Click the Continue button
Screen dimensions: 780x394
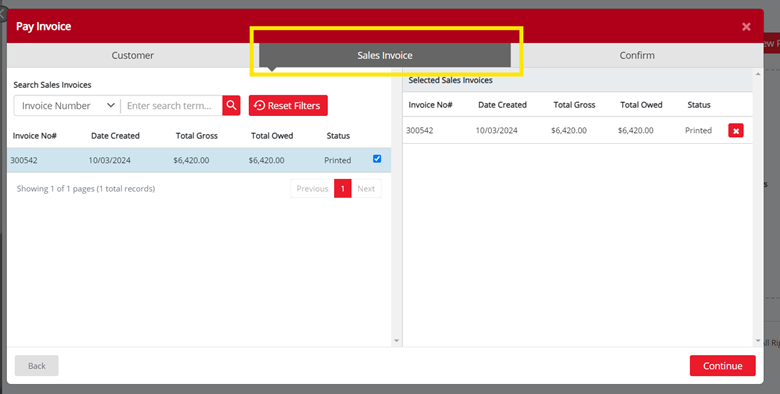tap(722, 366)
